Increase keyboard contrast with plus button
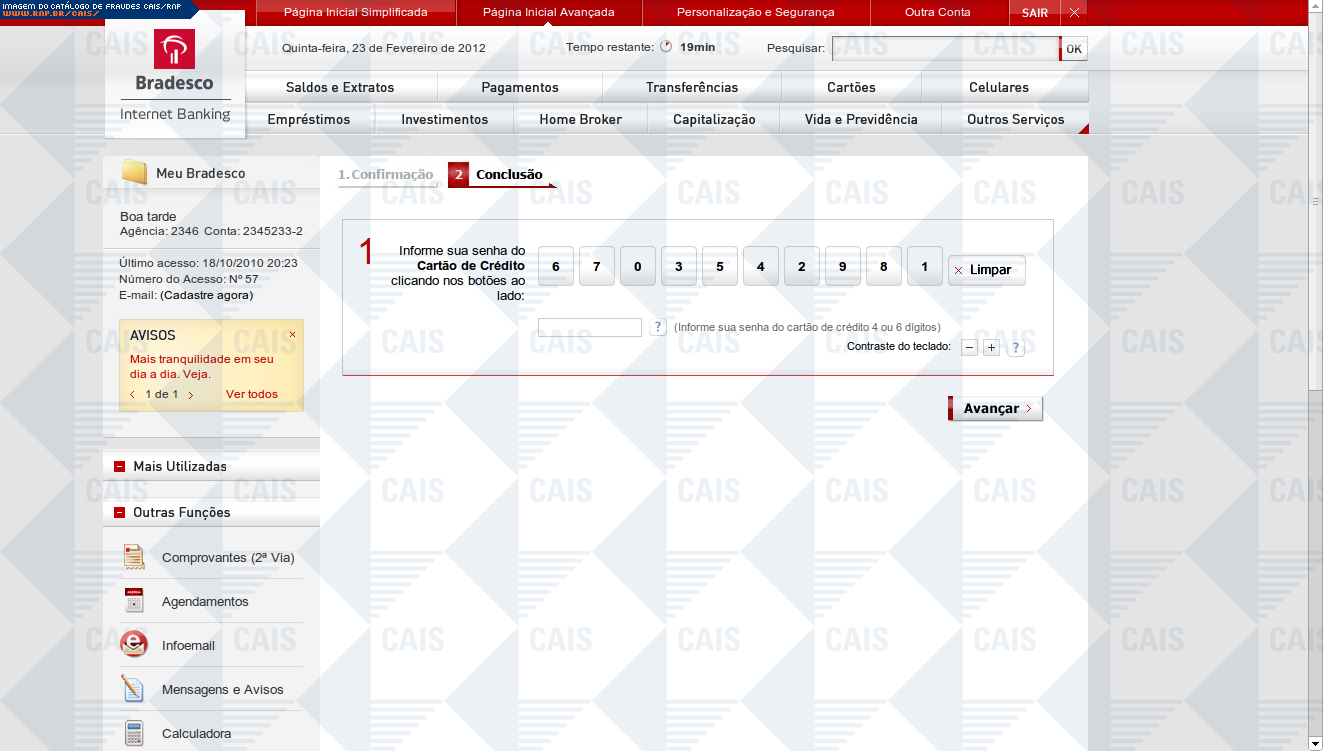Viewport: 1323px width, 751px height. tap(991, 347)
